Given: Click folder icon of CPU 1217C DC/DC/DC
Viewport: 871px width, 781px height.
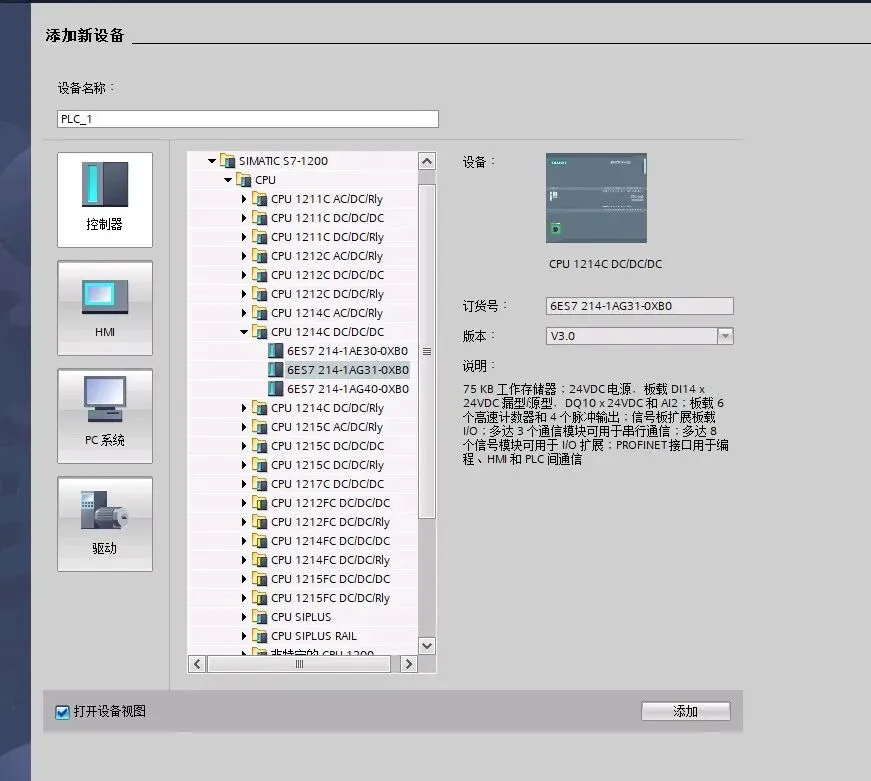Looking at the screenshot, I should pyautogui.click(x=259, y=484).
